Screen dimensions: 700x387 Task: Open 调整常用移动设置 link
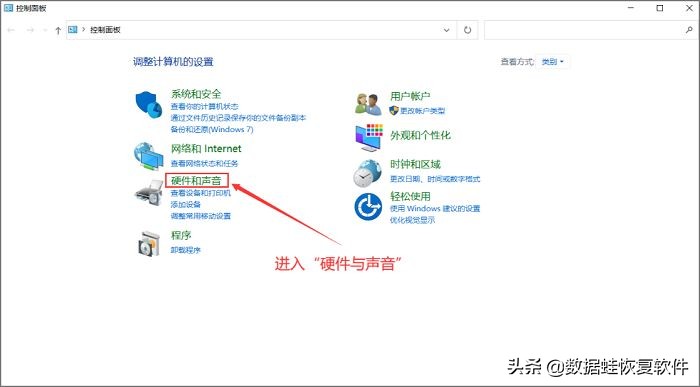(201, 216)
